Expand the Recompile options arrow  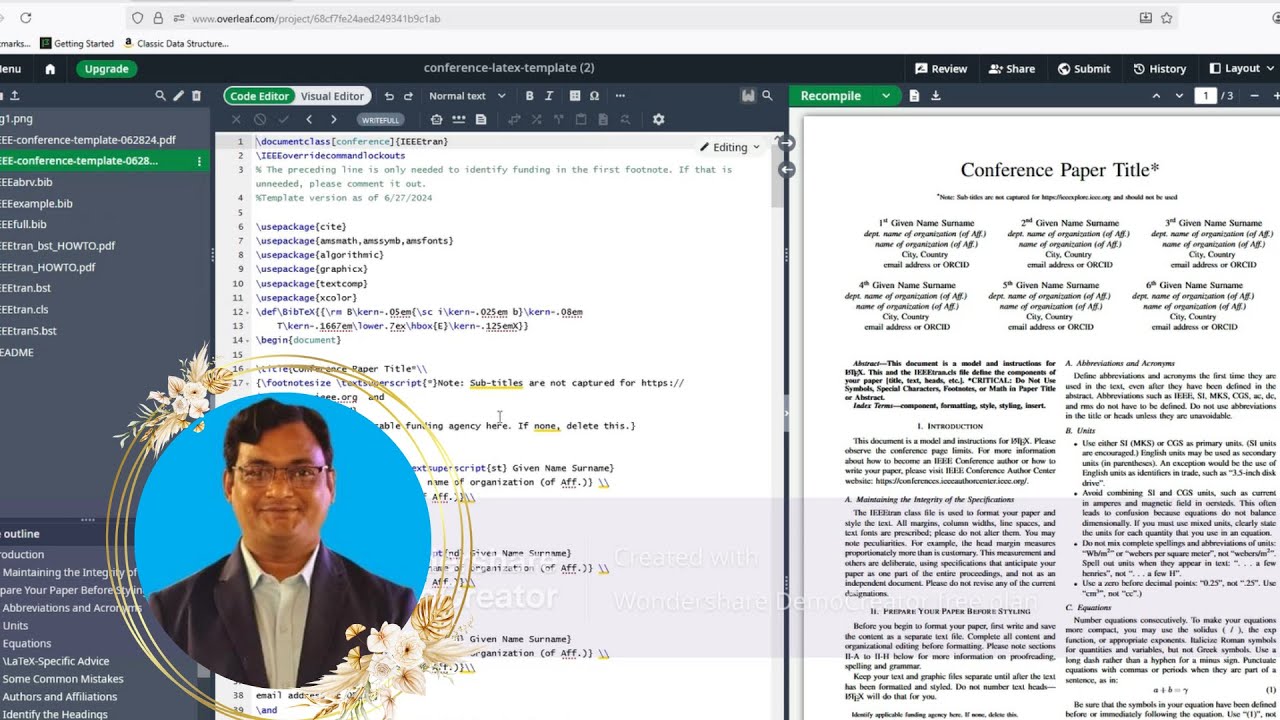885,96
